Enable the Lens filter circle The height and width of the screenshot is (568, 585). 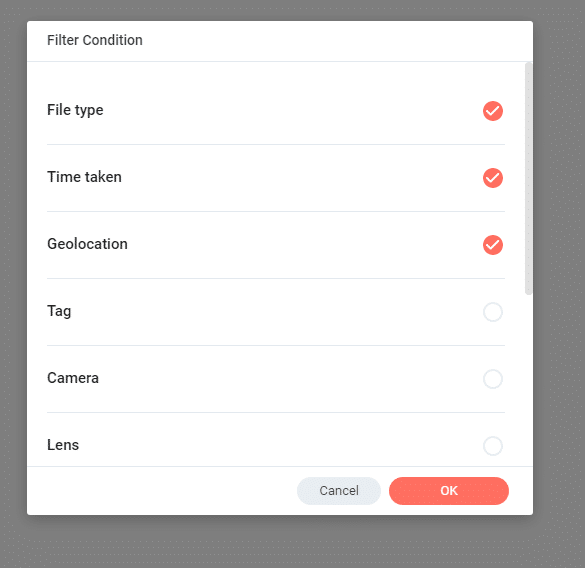coord(492,446)
